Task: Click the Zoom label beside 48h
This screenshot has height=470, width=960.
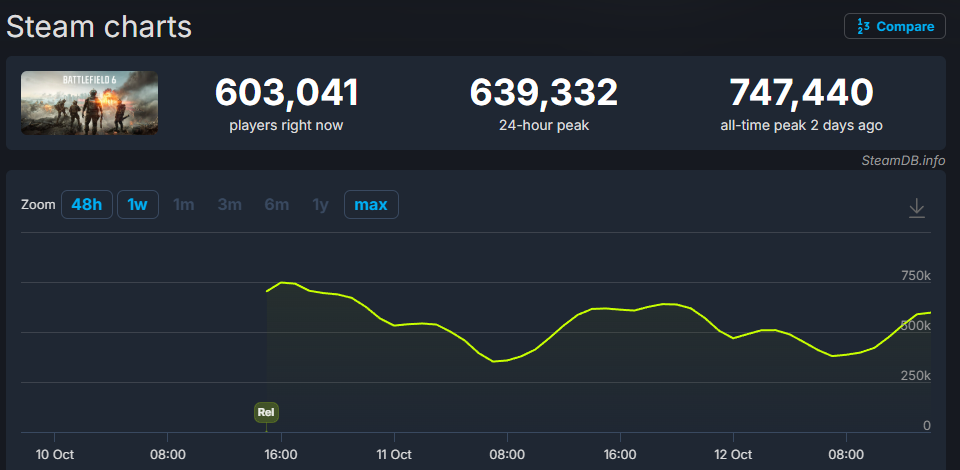Action: pos(38,205)
